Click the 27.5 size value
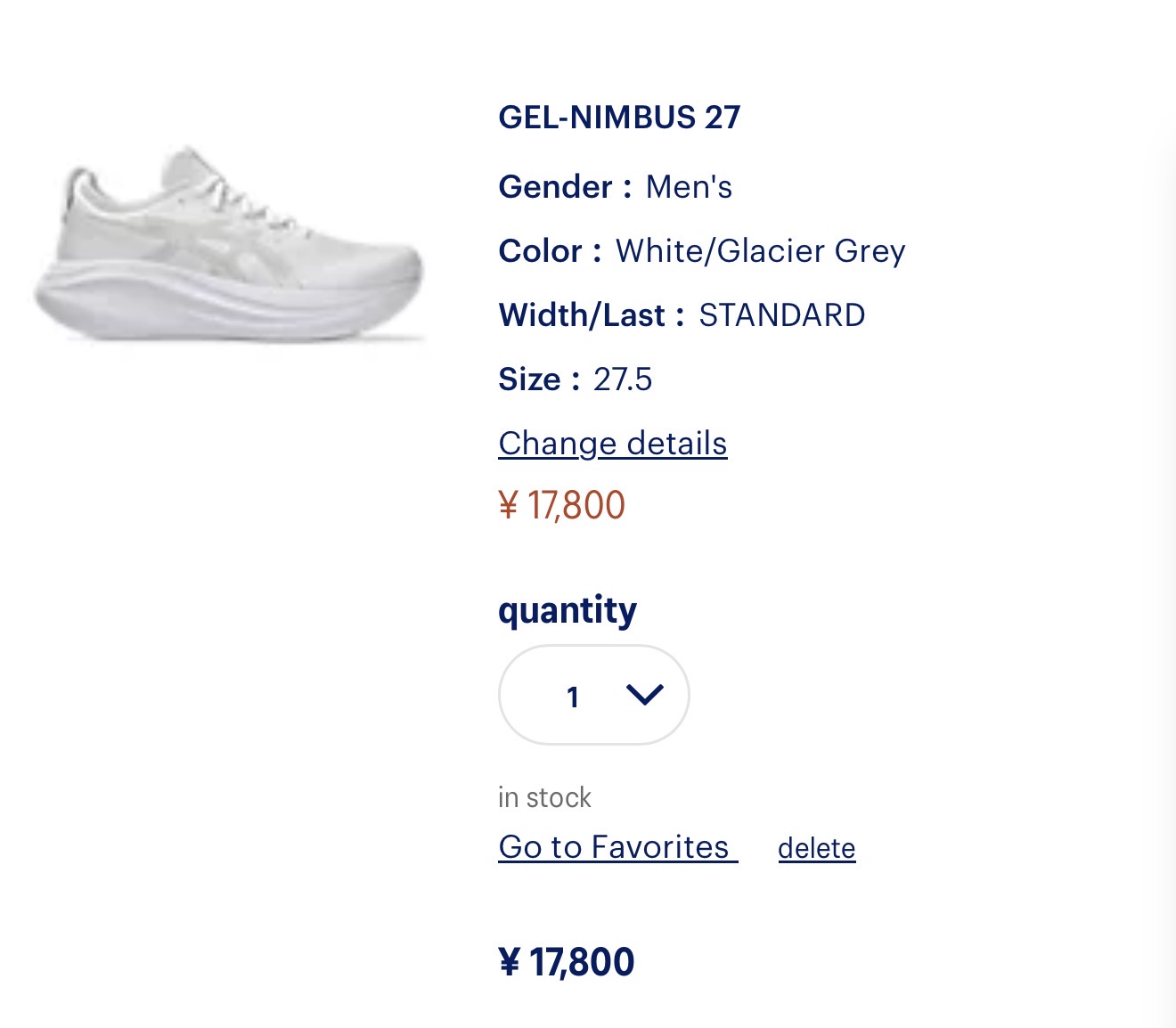The image size is (1176, 1028). [623, 379]
